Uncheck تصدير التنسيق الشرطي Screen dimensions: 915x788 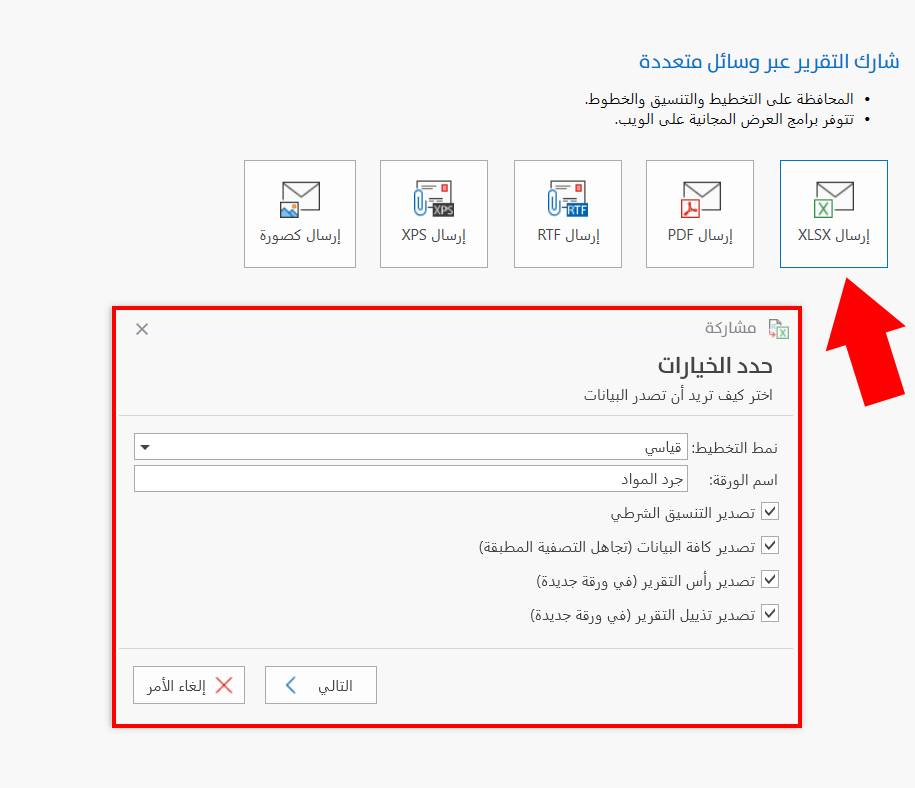770,512
